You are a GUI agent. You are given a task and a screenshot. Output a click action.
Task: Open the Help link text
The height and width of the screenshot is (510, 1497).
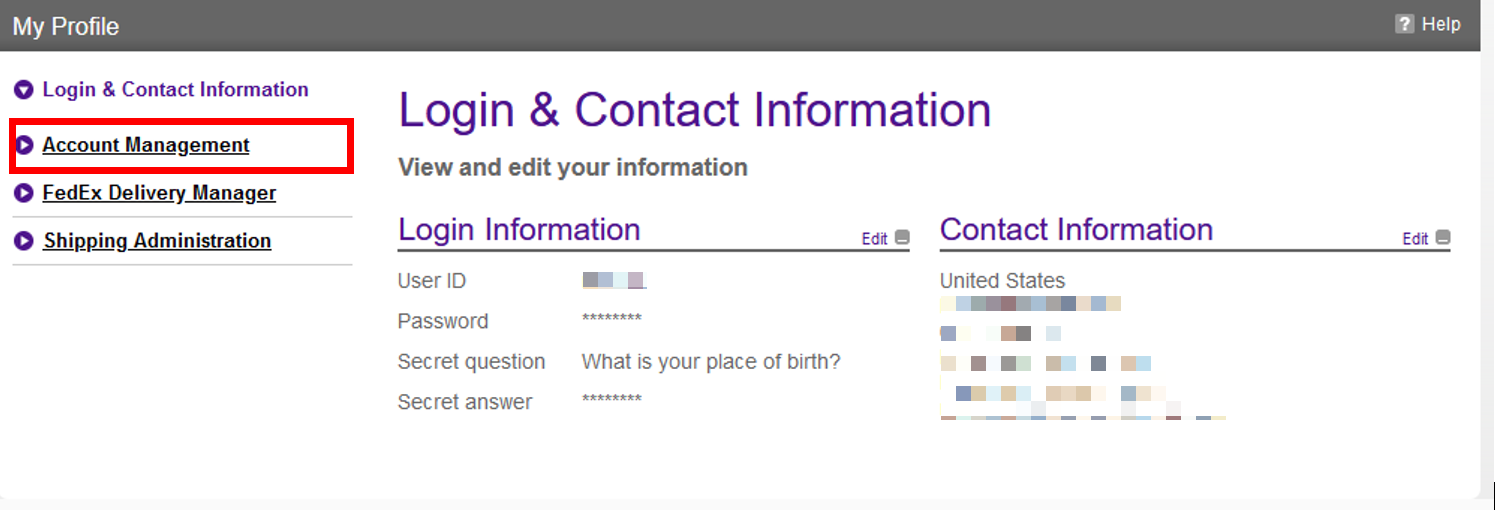(x=1441, y=25)
